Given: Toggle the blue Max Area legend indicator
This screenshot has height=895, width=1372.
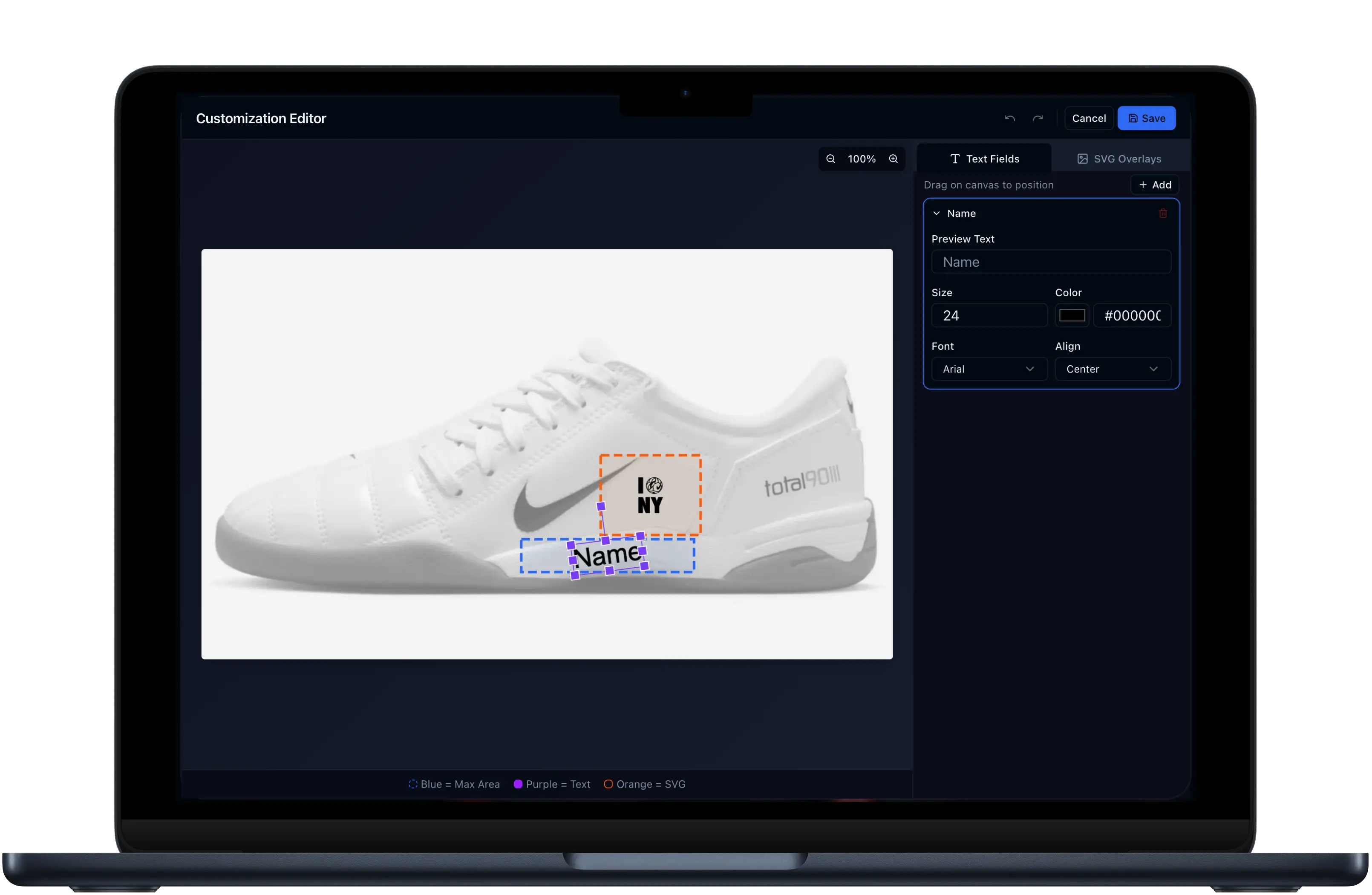Looking at the screenshot, I should coord(413,784).
